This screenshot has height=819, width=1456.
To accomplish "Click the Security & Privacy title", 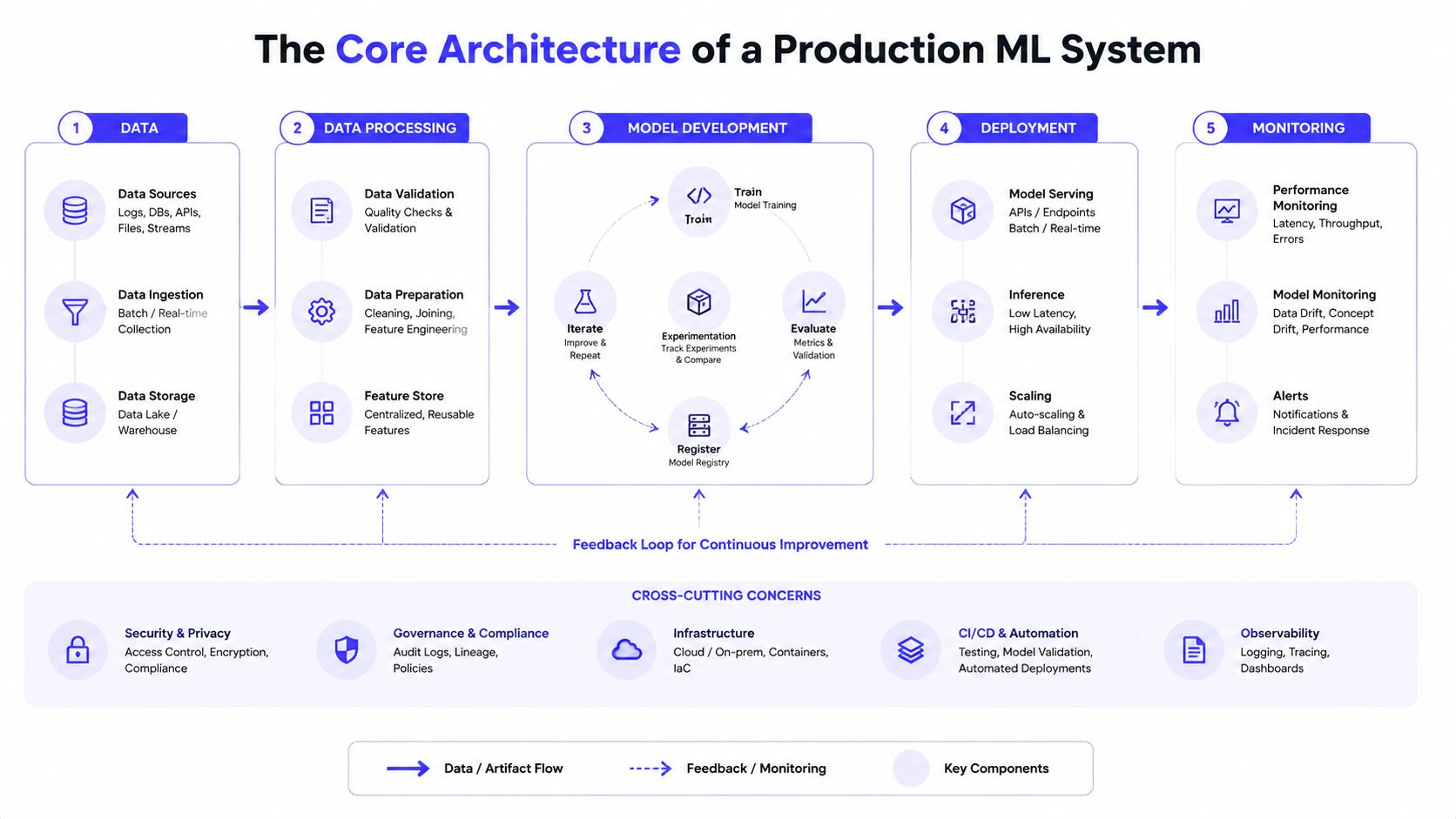I will 178,634.
